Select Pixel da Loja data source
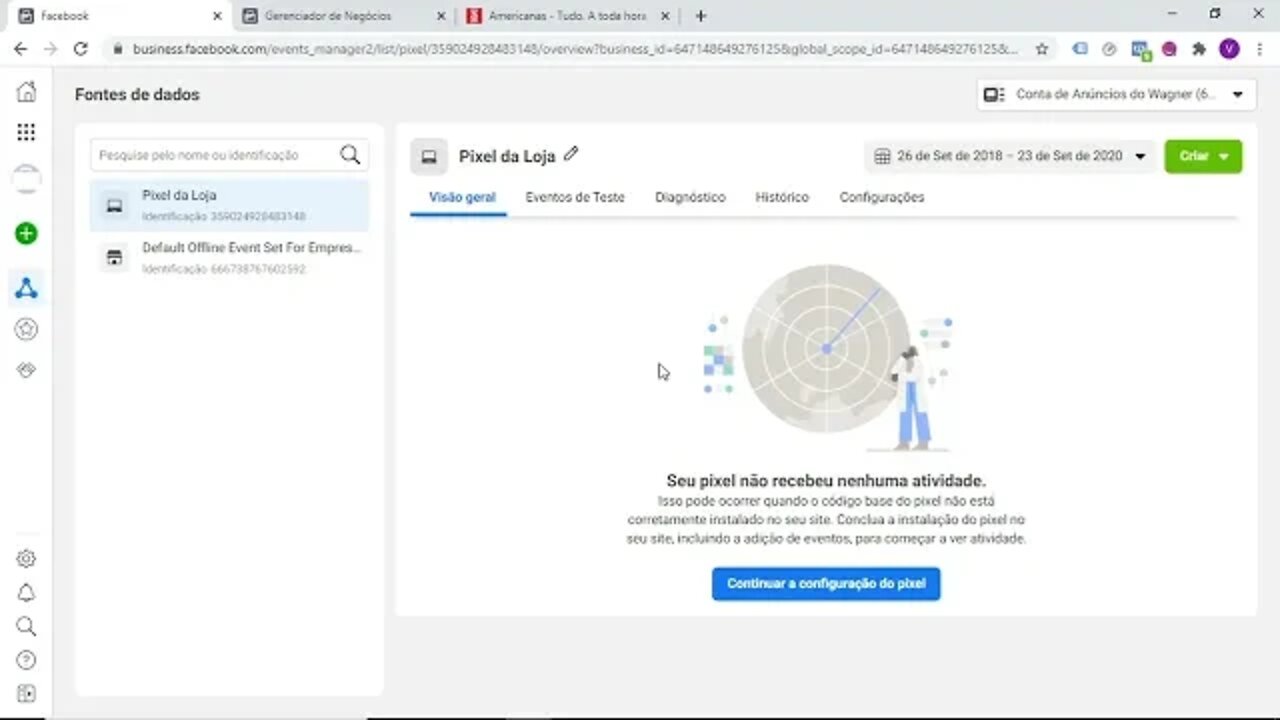Screen dimensions: 1280x720 tap(229, 205)
